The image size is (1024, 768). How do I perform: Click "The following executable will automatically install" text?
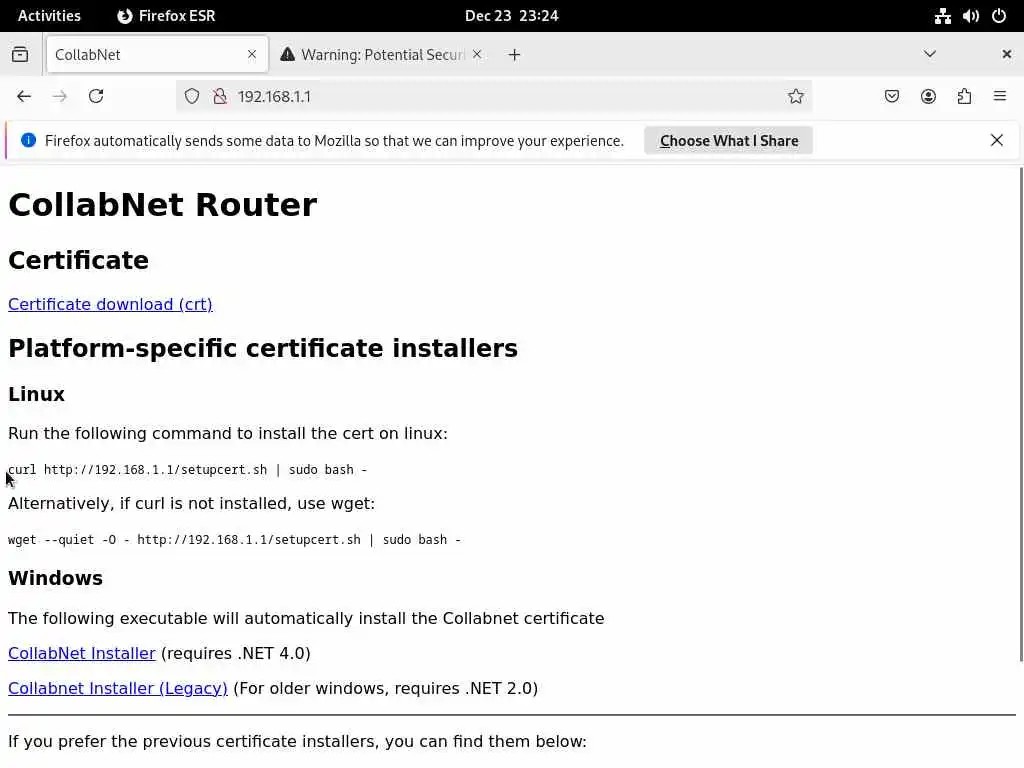[306, 618]
